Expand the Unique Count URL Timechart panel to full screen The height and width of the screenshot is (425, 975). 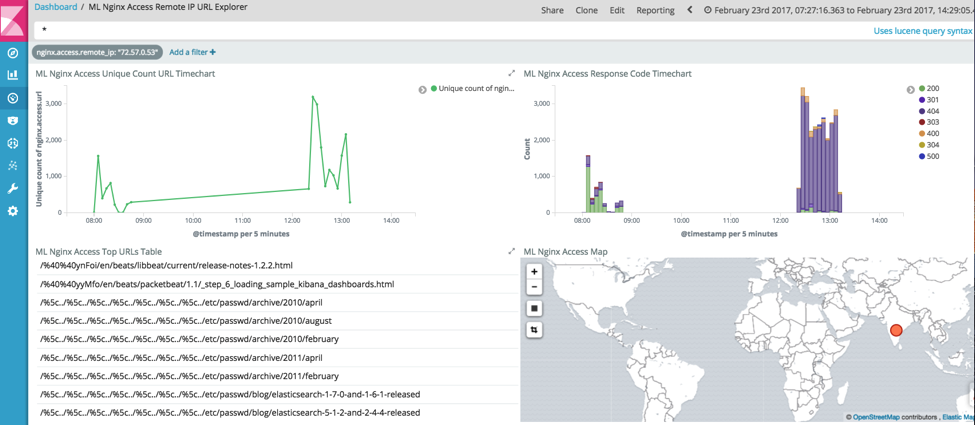click(x=512, y=73)
